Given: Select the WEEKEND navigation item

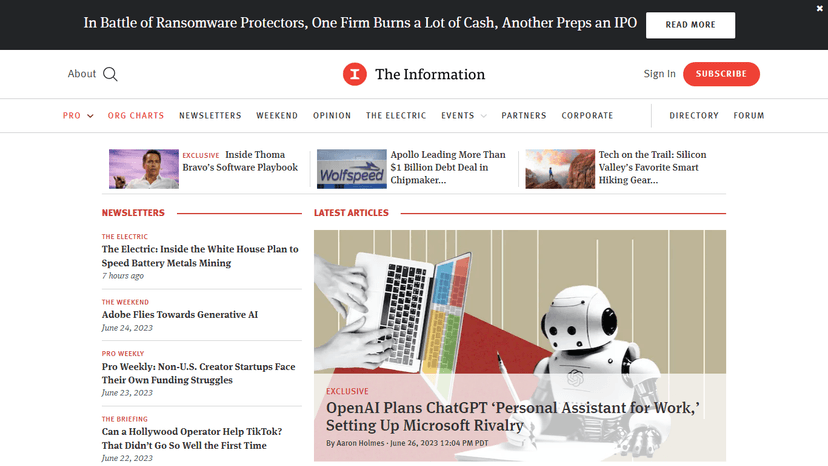Looking at the screenshot, I should coord(277,116).
